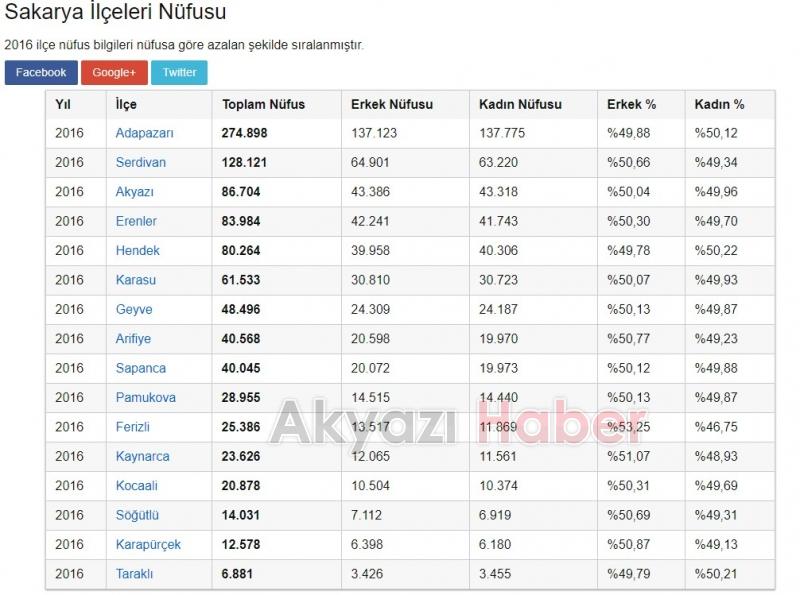
Task: Select the Karasu district link
Action: [135, 280]
